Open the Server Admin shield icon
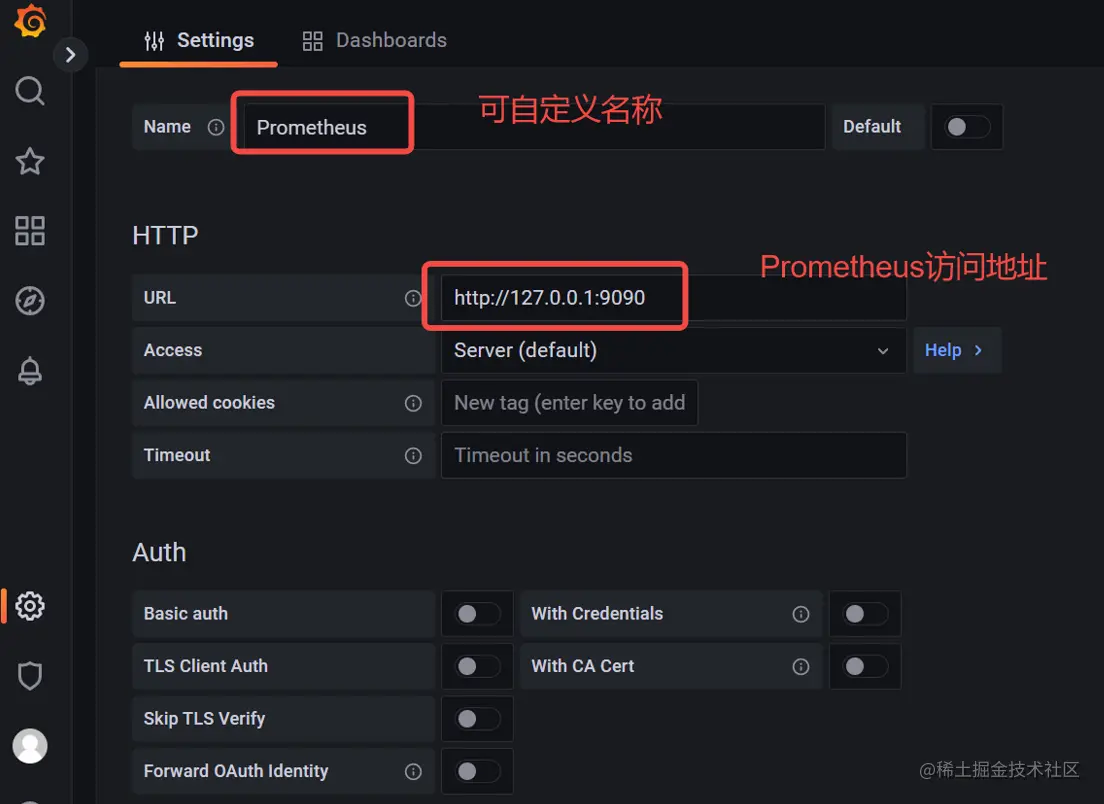This screenshot has height=804, width=1104. pyautogui.click(x=30, y=676)
